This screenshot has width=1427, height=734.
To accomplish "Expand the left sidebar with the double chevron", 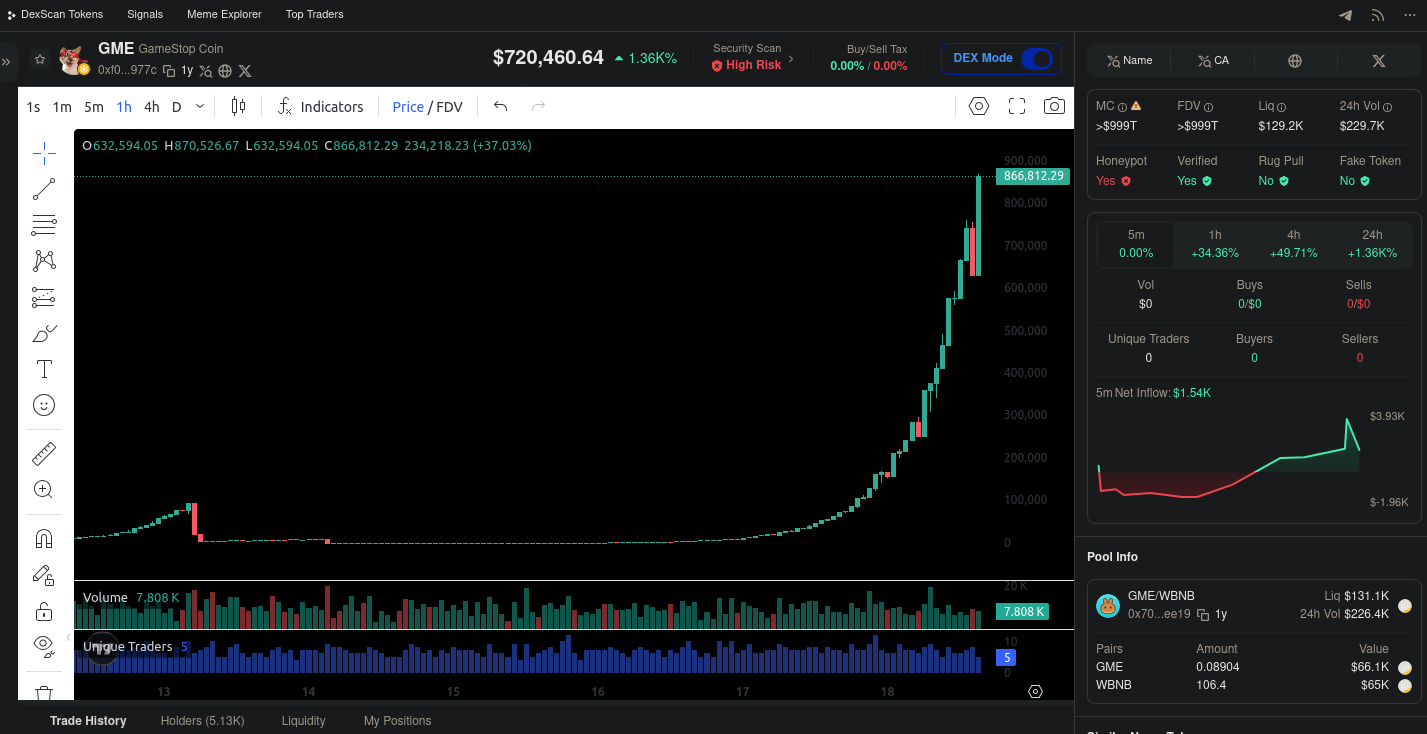I will (6, 62).
